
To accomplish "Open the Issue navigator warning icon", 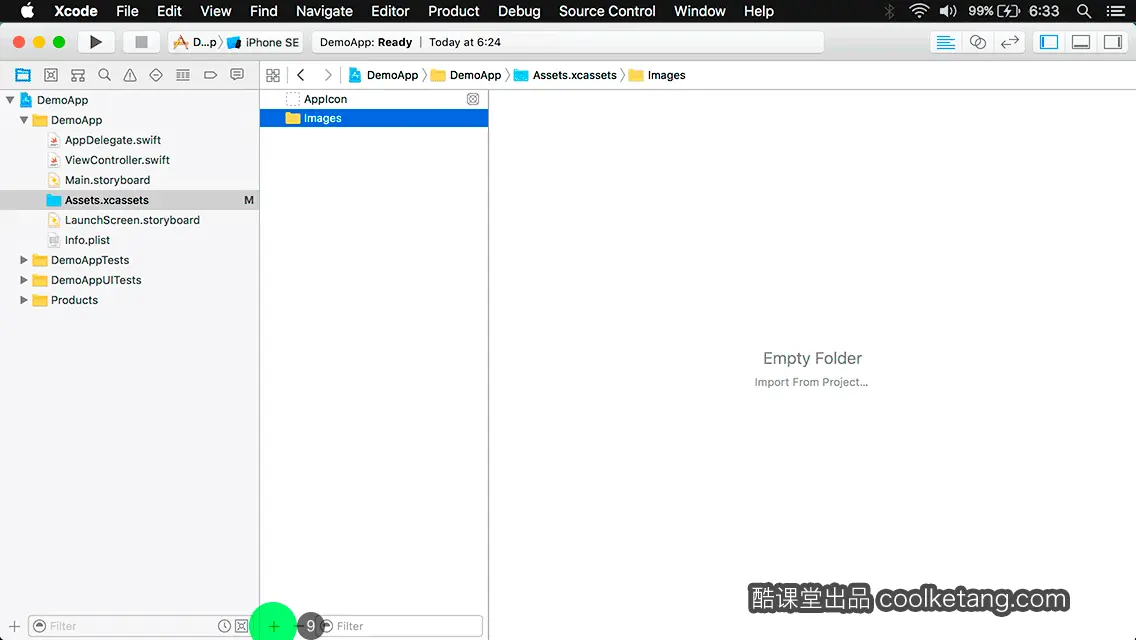I will (x=130, y=75).
